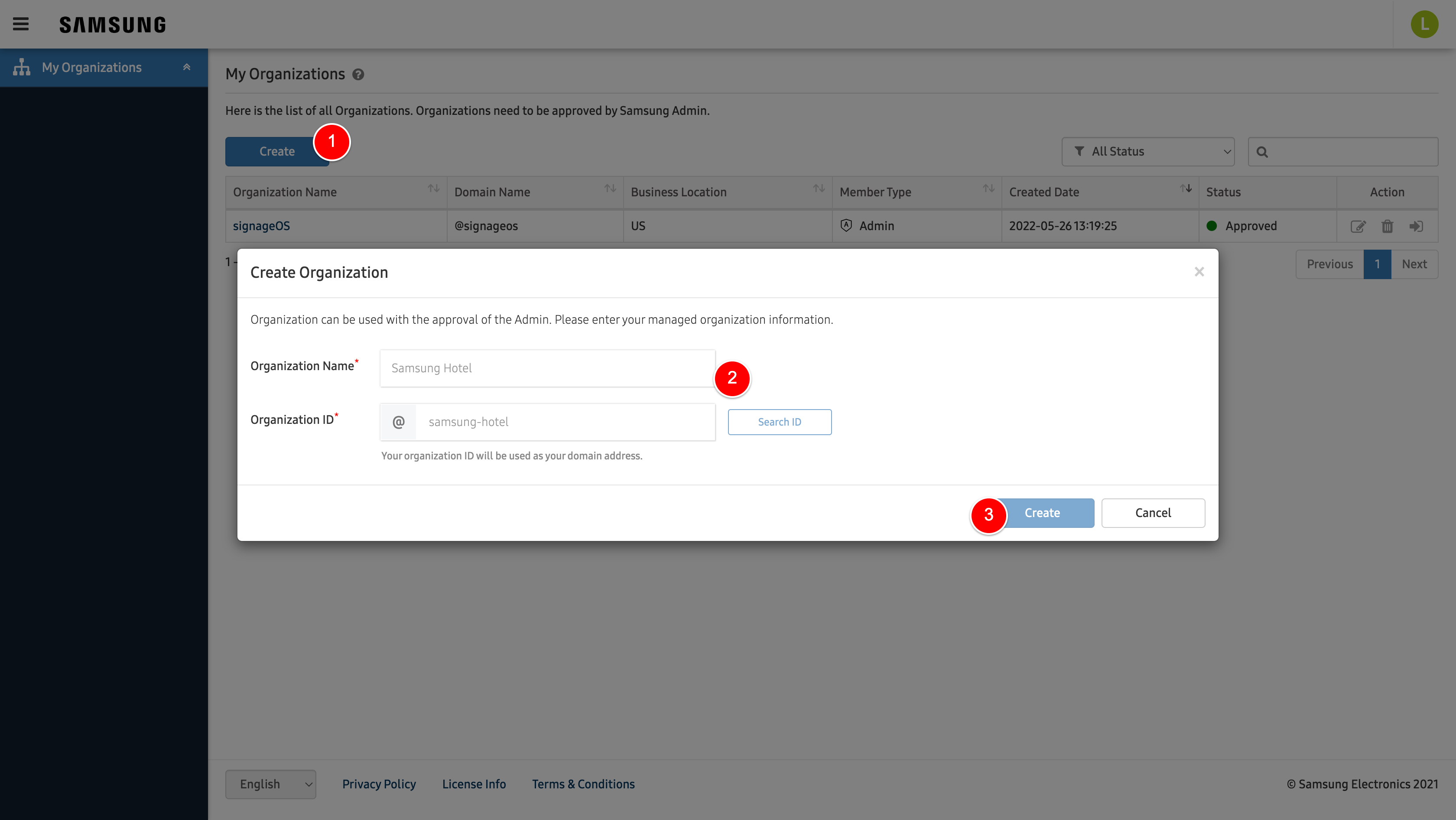
Task: Open the All Status filter dropdown
Action: point(1148,151)
